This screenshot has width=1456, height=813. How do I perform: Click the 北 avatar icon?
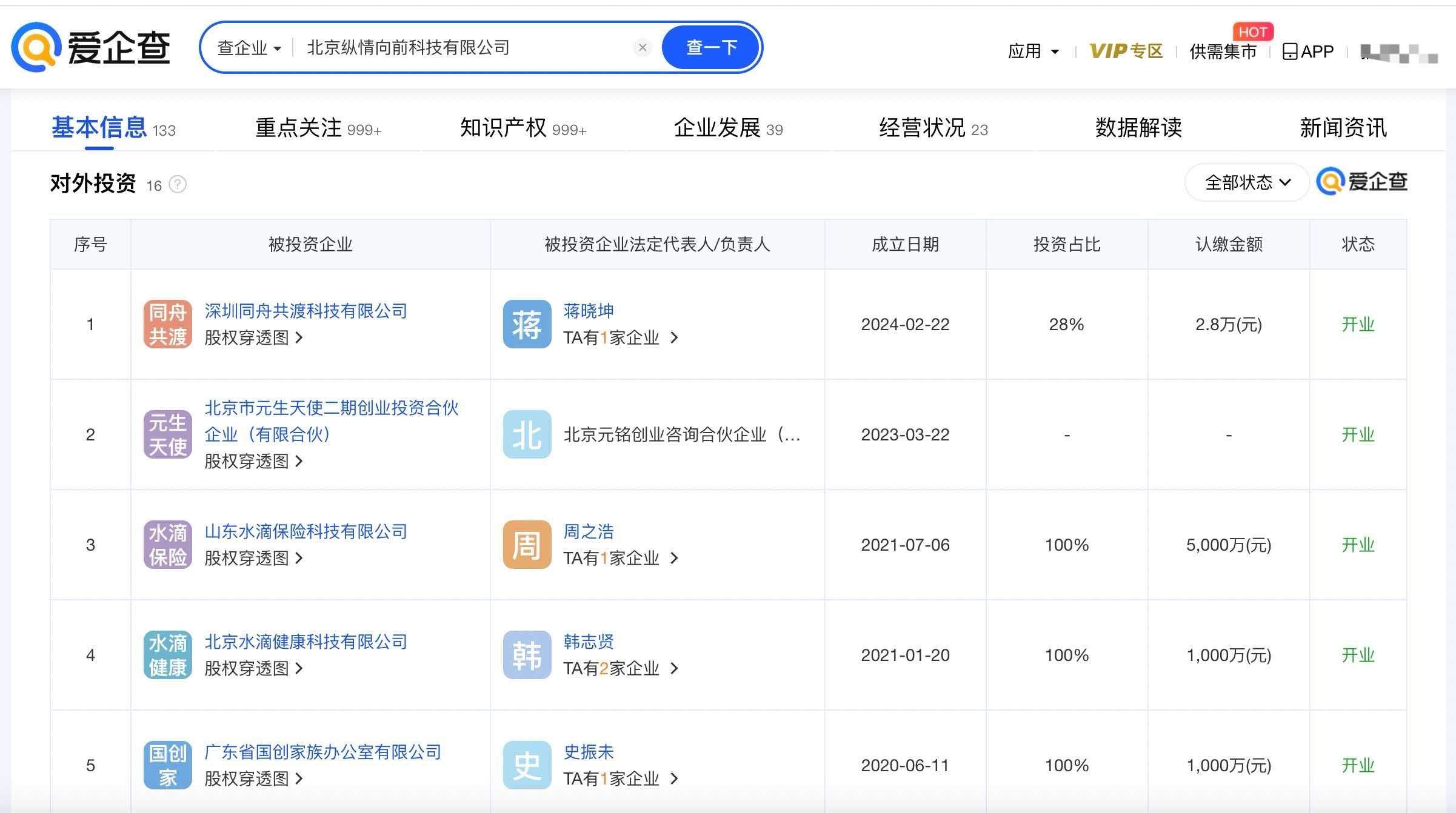click(x=527, y=434)
